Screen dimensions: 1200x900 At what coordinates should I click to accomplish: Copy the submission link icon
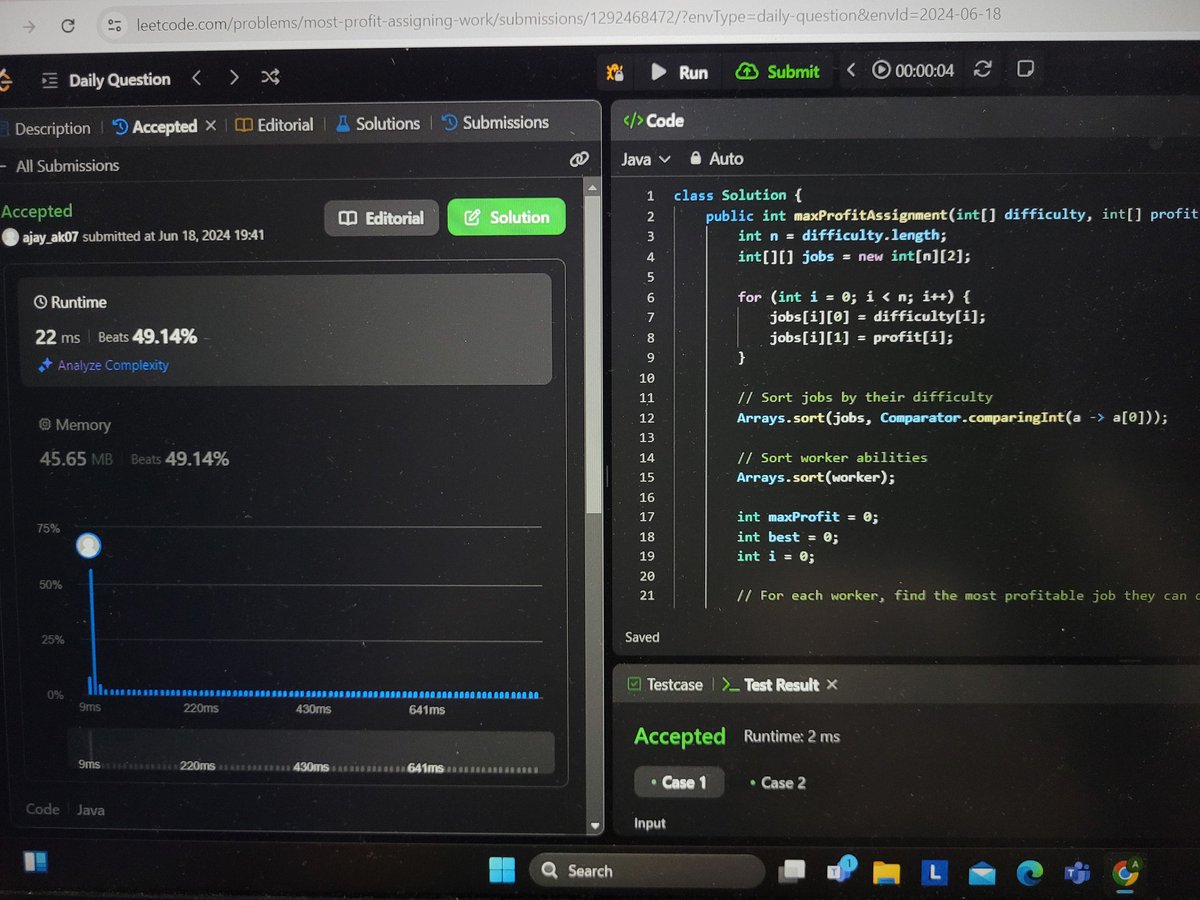point(578,160)
